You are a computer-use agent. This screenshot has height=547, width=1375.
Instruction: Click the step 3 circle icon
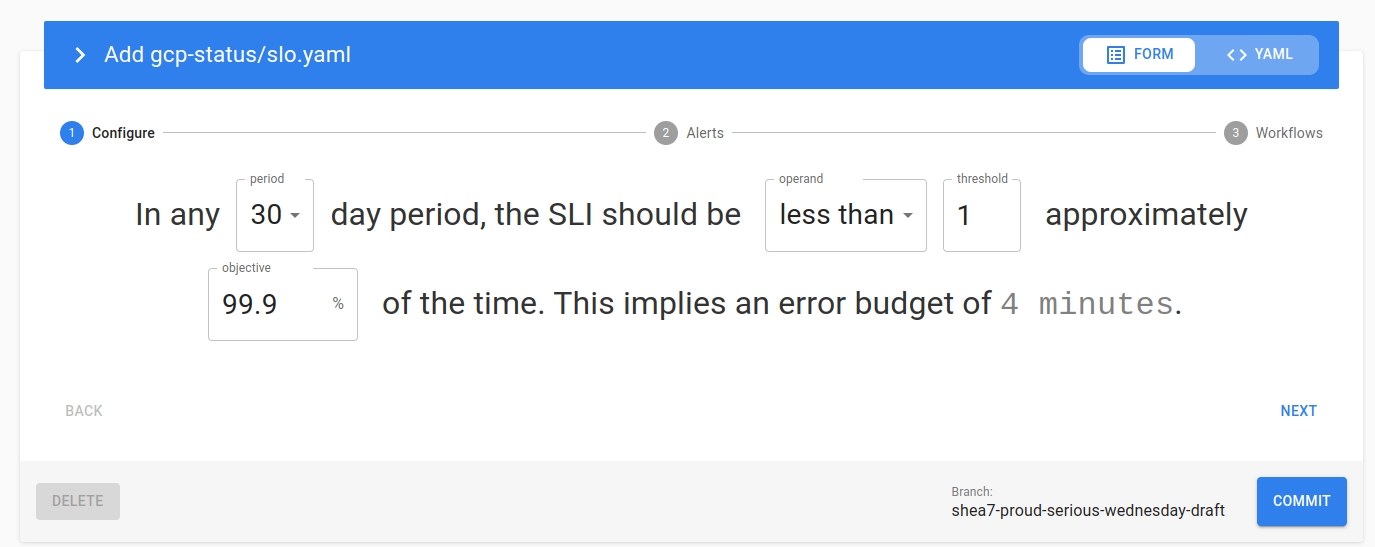point(1235,133)
